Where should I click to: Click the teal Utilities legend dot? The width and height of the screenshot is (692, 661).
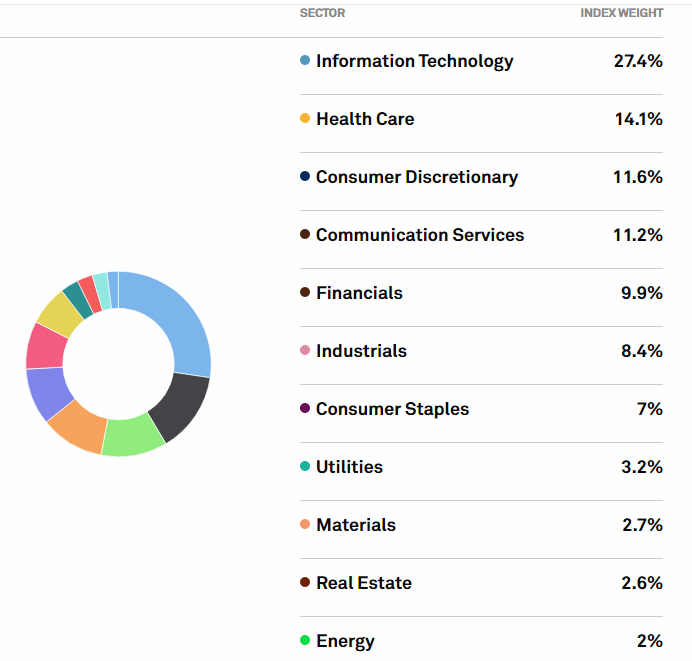click(x=305, y=467)
